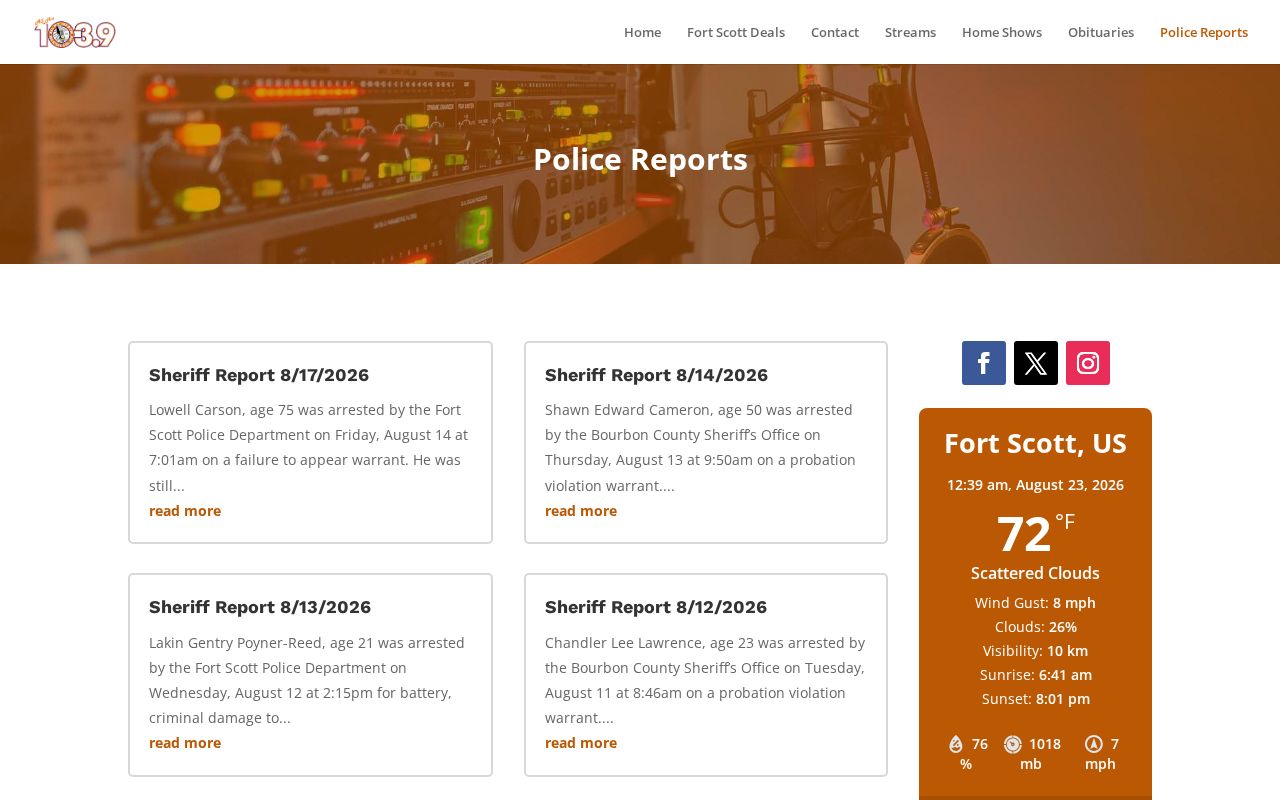The width and height of the screenshot is (1280, 800).
Task: Read more of the 8/12/2026 report
Action: pyautogui.click(x=581, y=743)
